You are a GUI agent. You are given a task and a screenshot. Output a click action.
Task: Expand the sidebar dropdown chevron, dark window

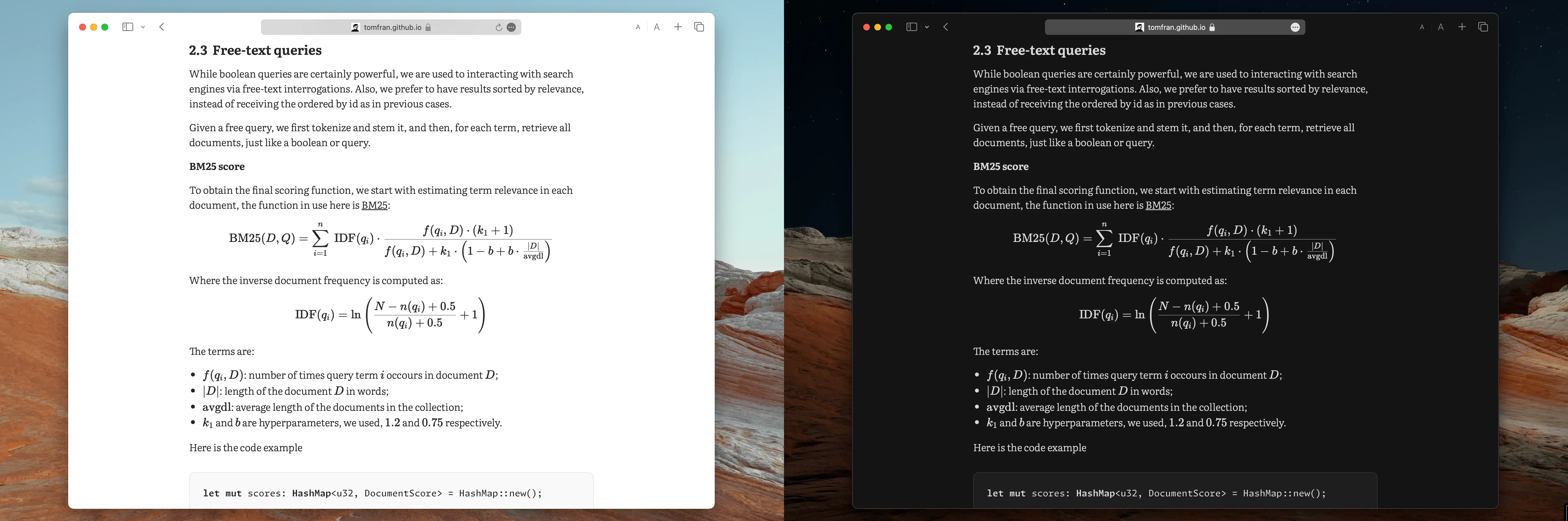click(x=927, y=27)
